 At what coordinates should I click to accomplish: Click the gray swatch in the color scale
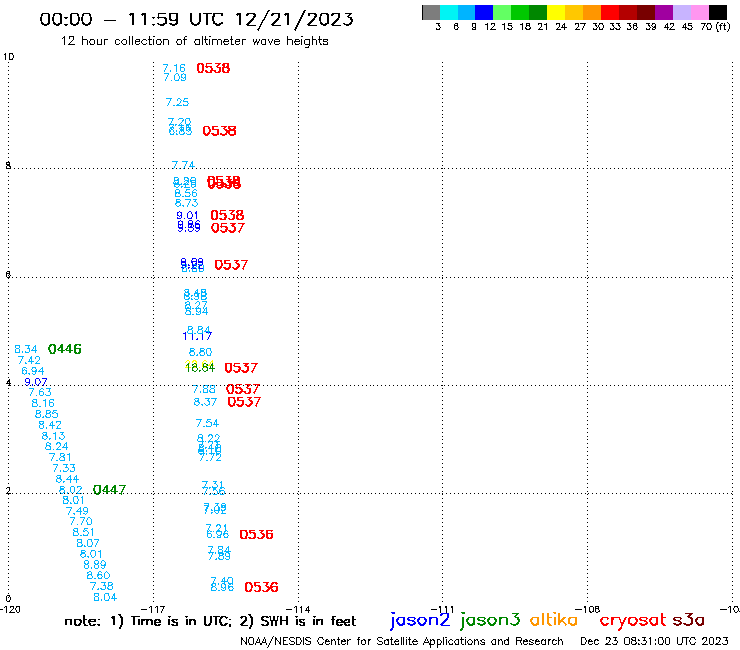(431, 12)
